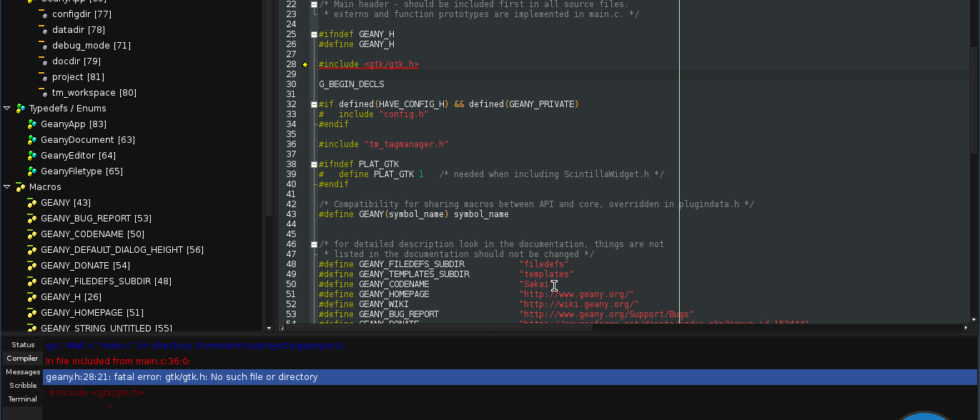The height and width of the screenshot is (420, 980).
Task: Click the GeanyDocument typedef icon
Action: [32, 140]
